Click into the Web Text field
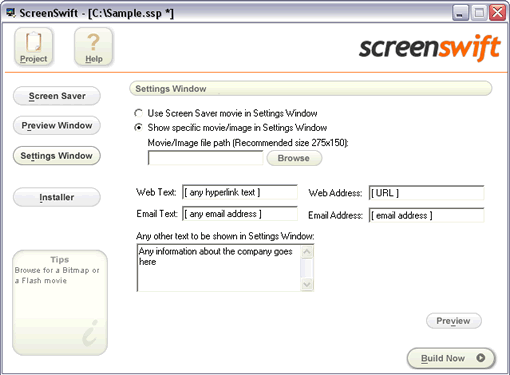The height and width of the screenshot is (375, 510). (240, 192)
